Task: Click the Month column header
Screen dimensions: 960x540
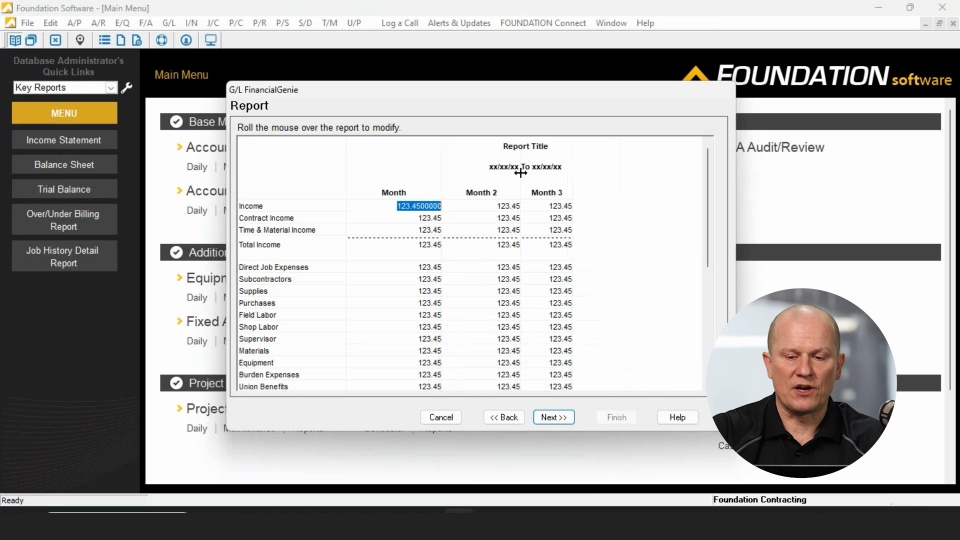Action: (394, 192)
